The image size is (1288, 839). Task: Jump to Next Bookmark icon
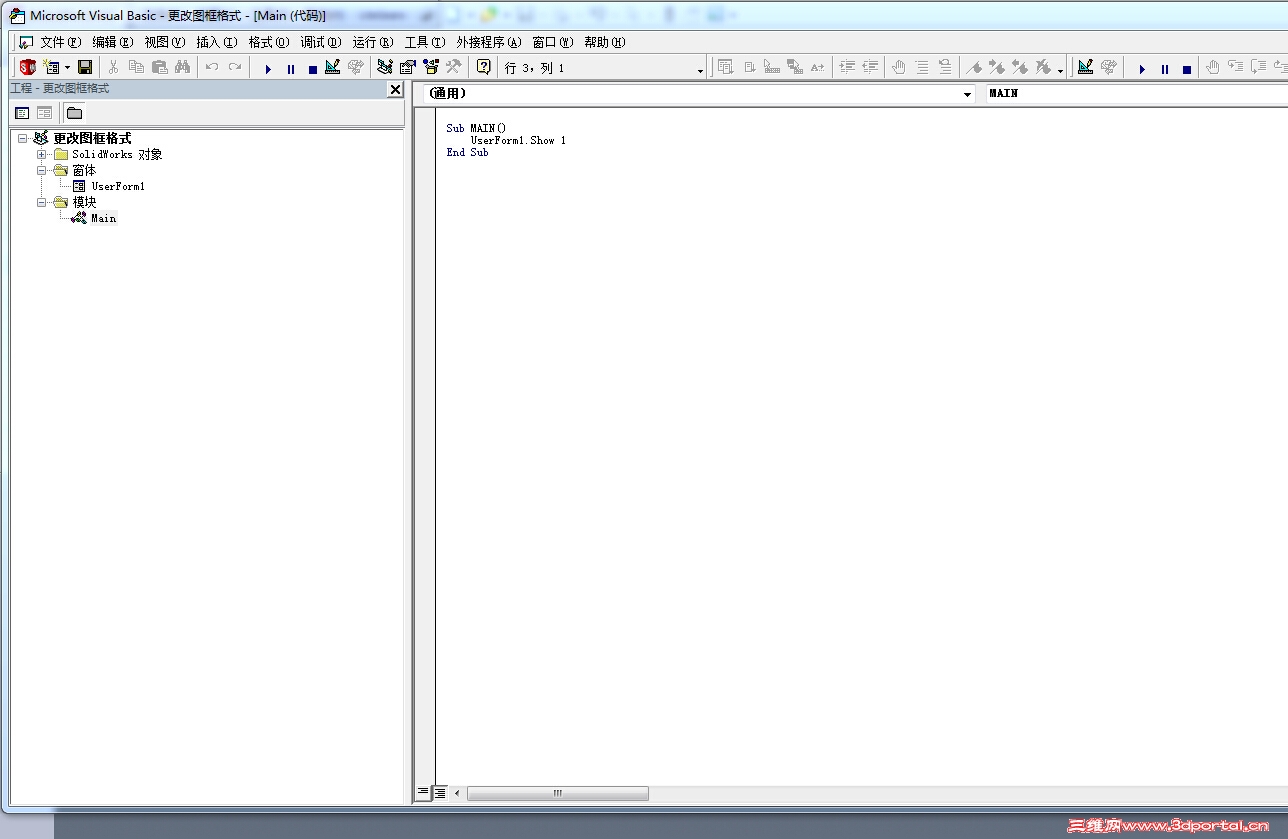click(x=997, y=67)
